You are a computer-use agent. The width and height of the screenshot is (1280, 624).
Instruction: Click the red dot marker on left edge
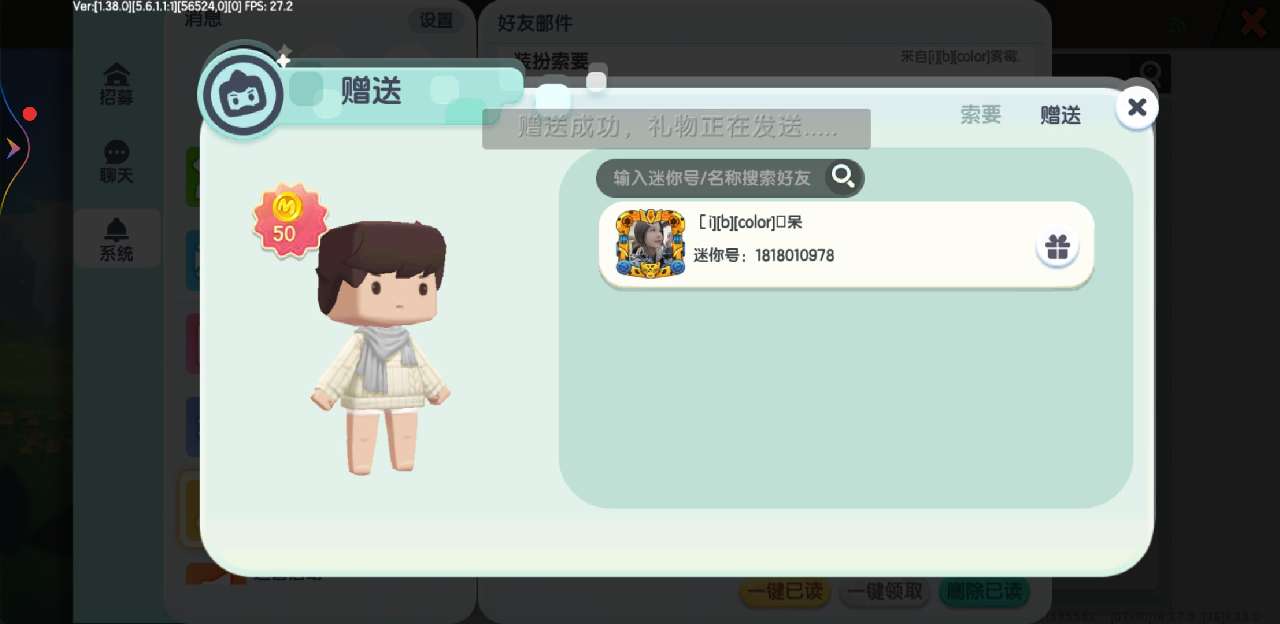point(30,114)
